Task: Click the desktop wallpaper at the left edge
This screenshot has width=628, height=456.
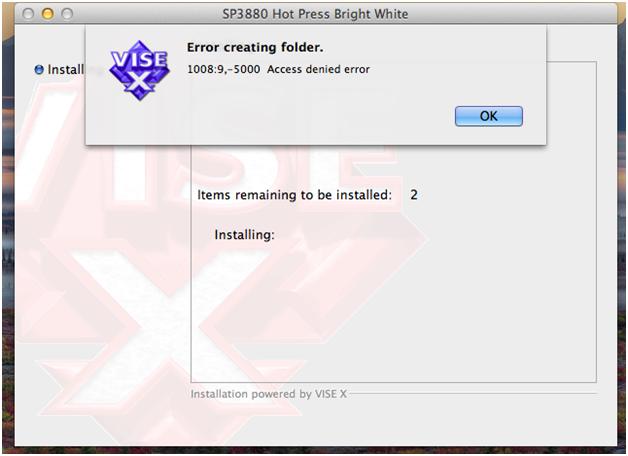Action: click(x=8, y=240)
